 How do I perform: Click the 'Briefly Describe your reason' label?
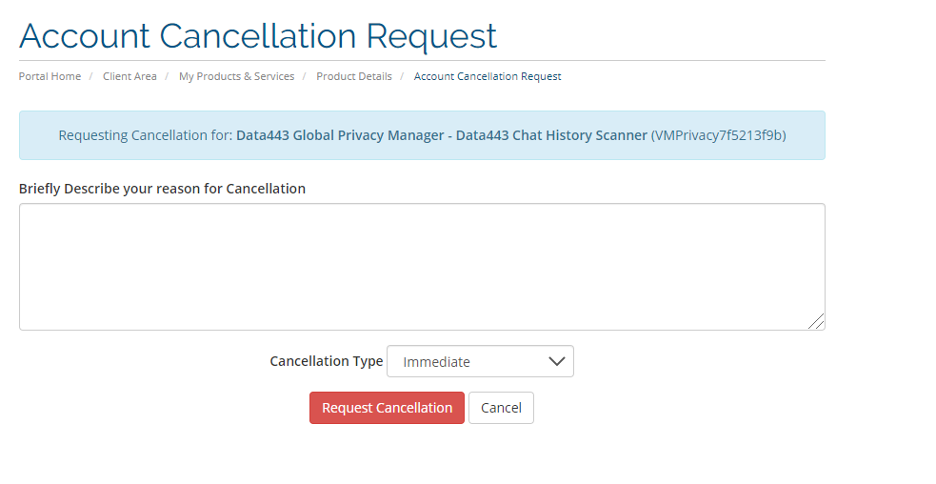coord(162,189)
